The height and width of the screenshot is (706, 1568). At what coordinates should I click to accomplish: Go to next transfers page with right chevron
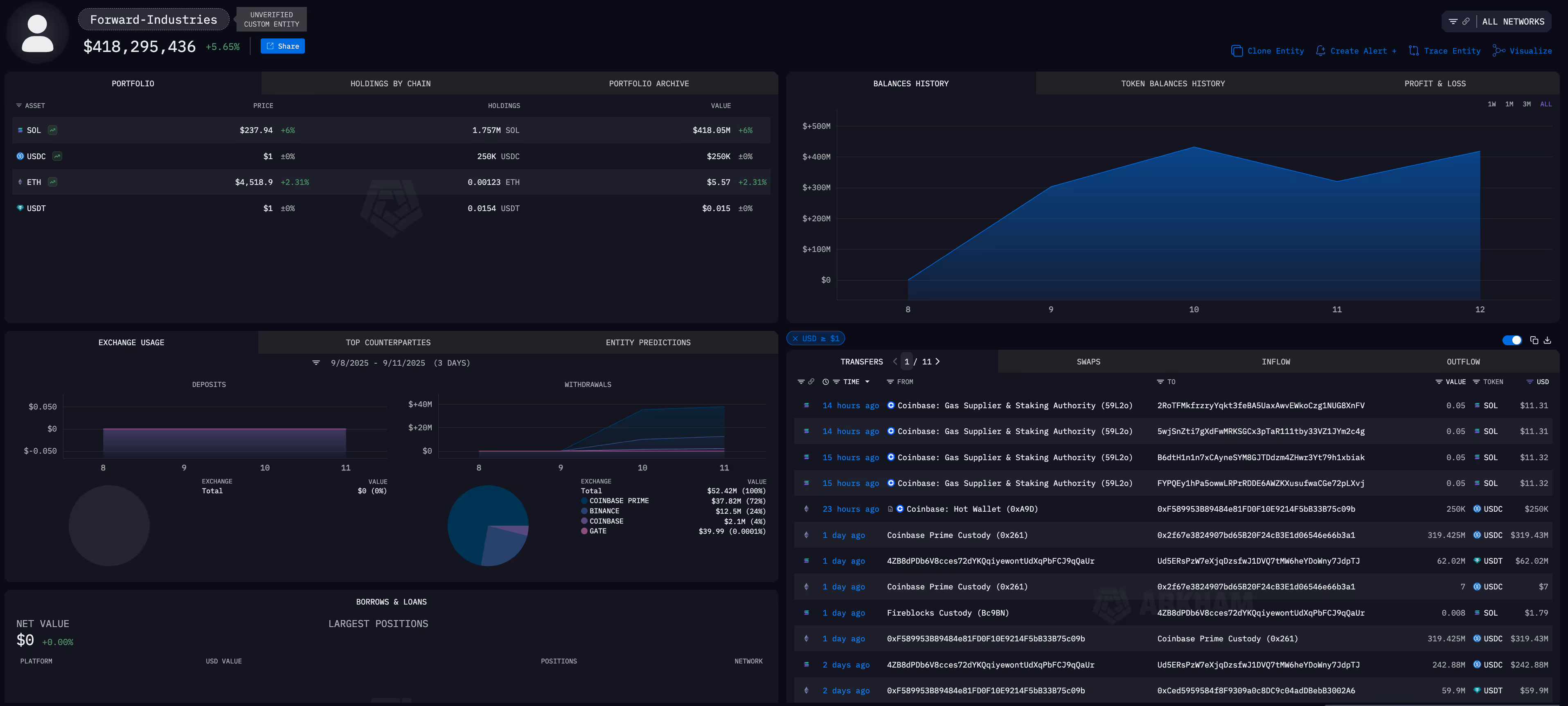pos(937,362)
